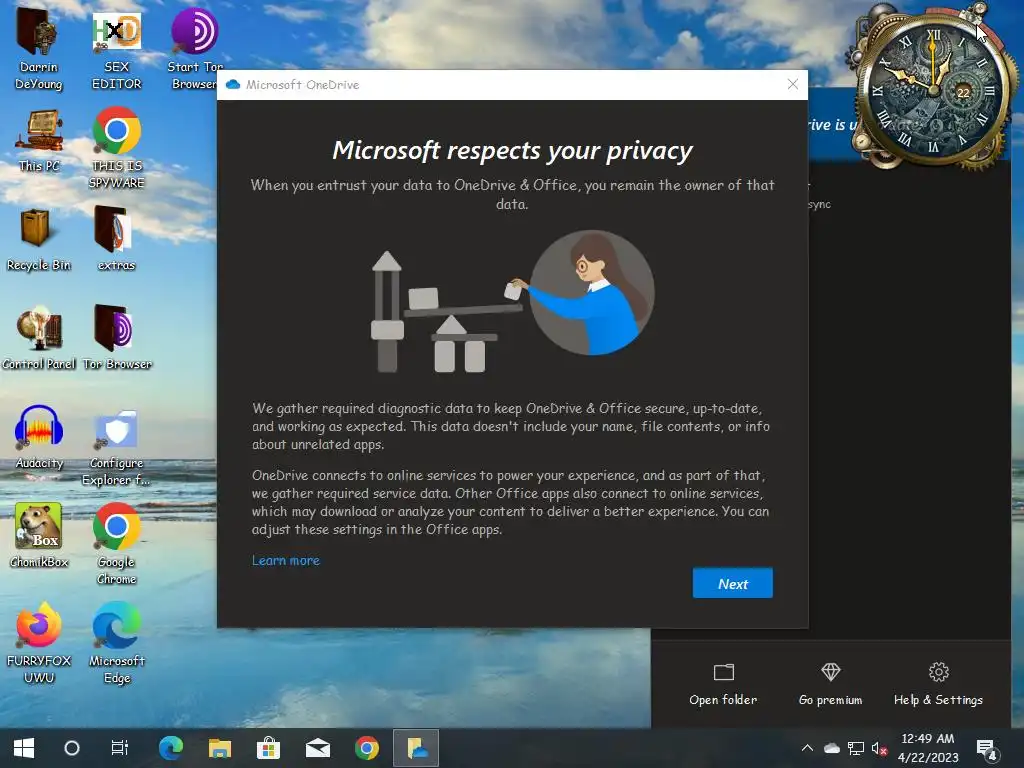The image size is (1024, 768).
Task: Open Task View on taskbar
Action: click(120, 748)
